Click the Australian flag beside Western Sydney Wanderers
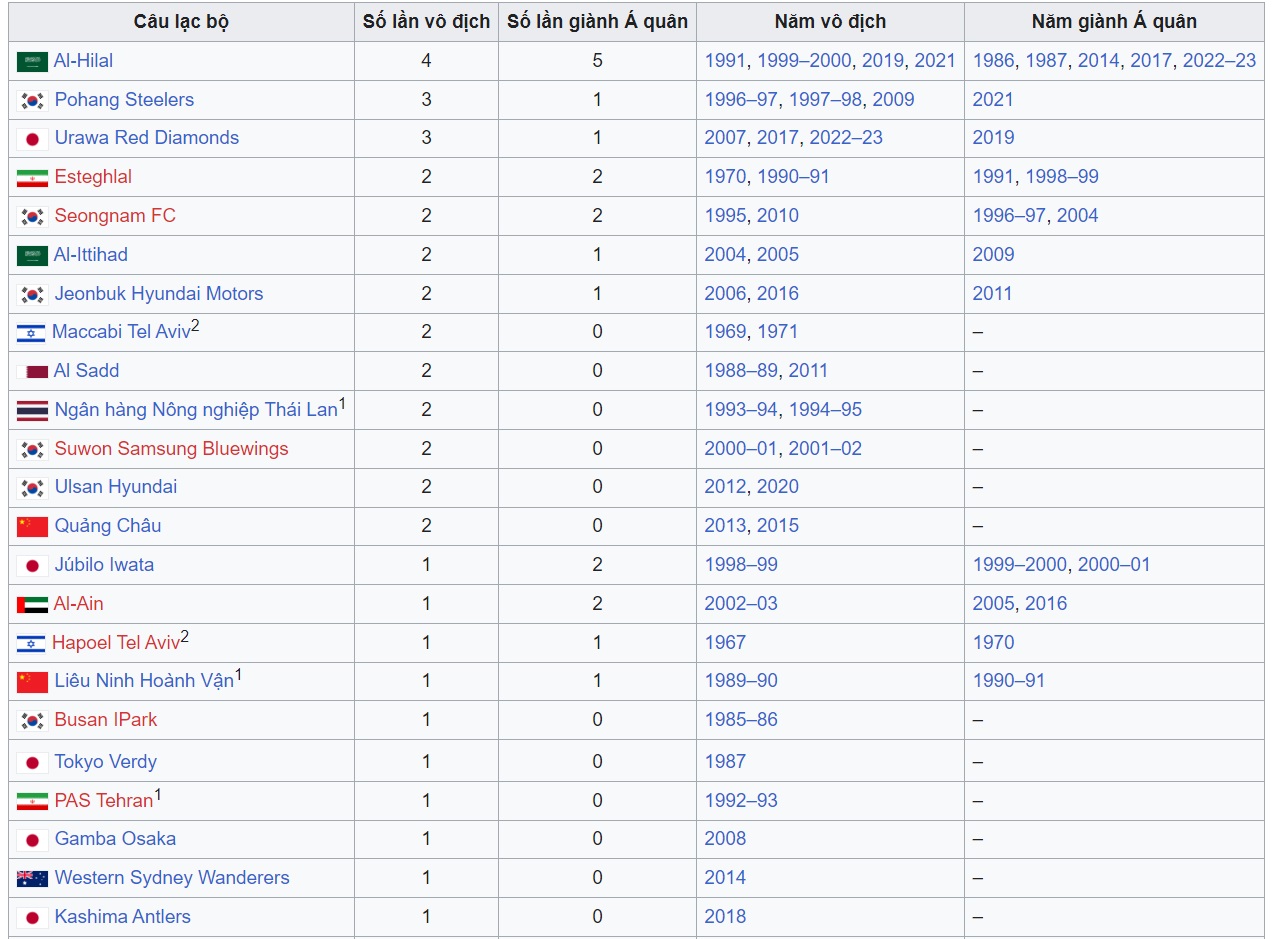Screen dimensions: 1275x939 (32, 878)
